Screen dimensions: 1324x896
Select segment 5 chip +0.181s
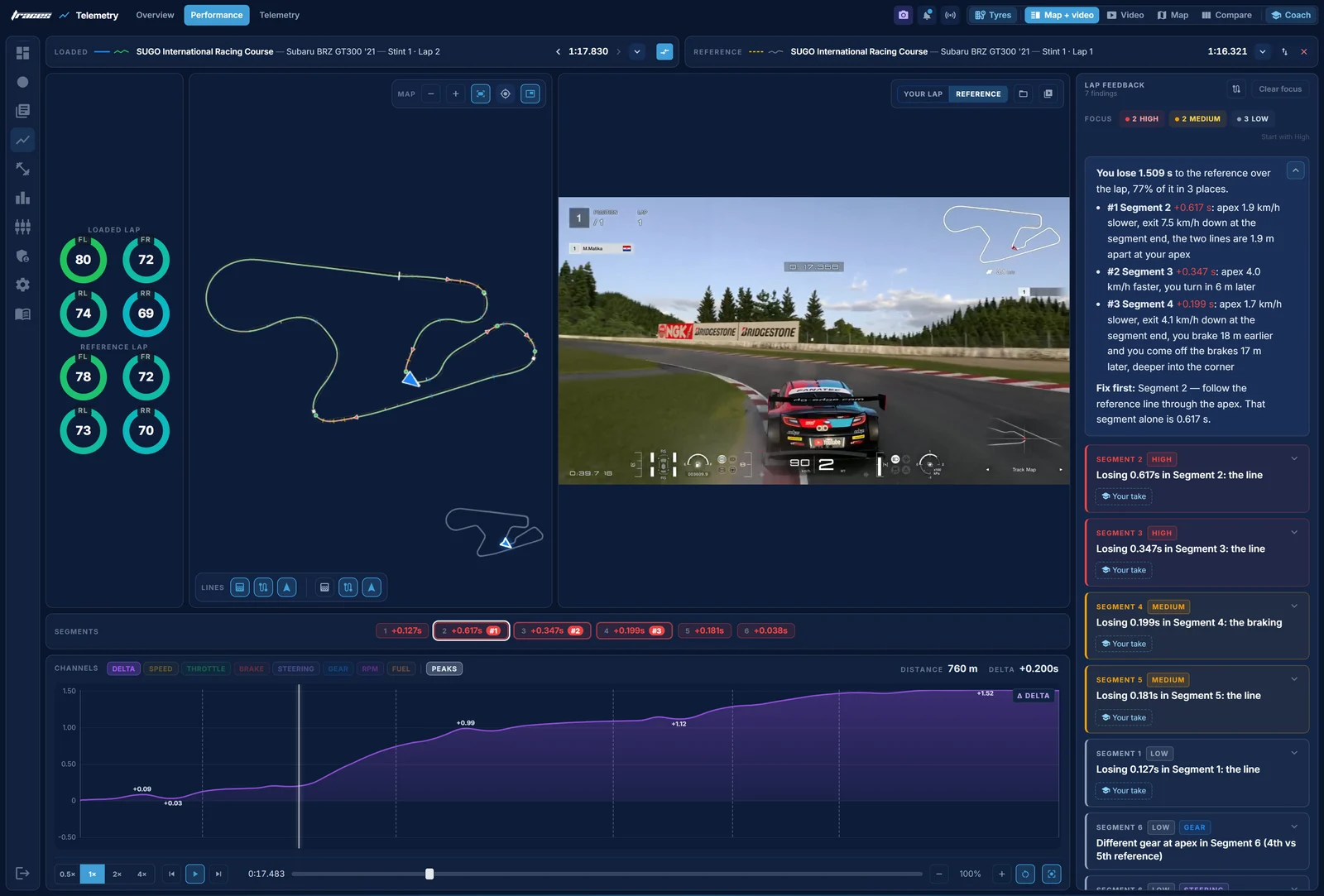(x=704, y=630)
